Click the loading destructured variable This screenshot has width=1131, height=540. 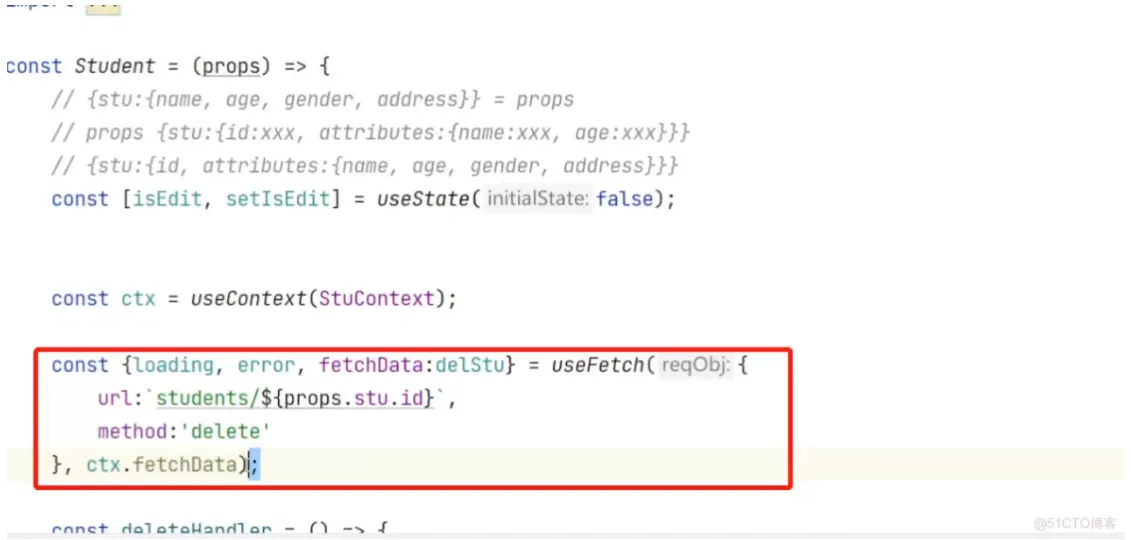coord(174,366)
